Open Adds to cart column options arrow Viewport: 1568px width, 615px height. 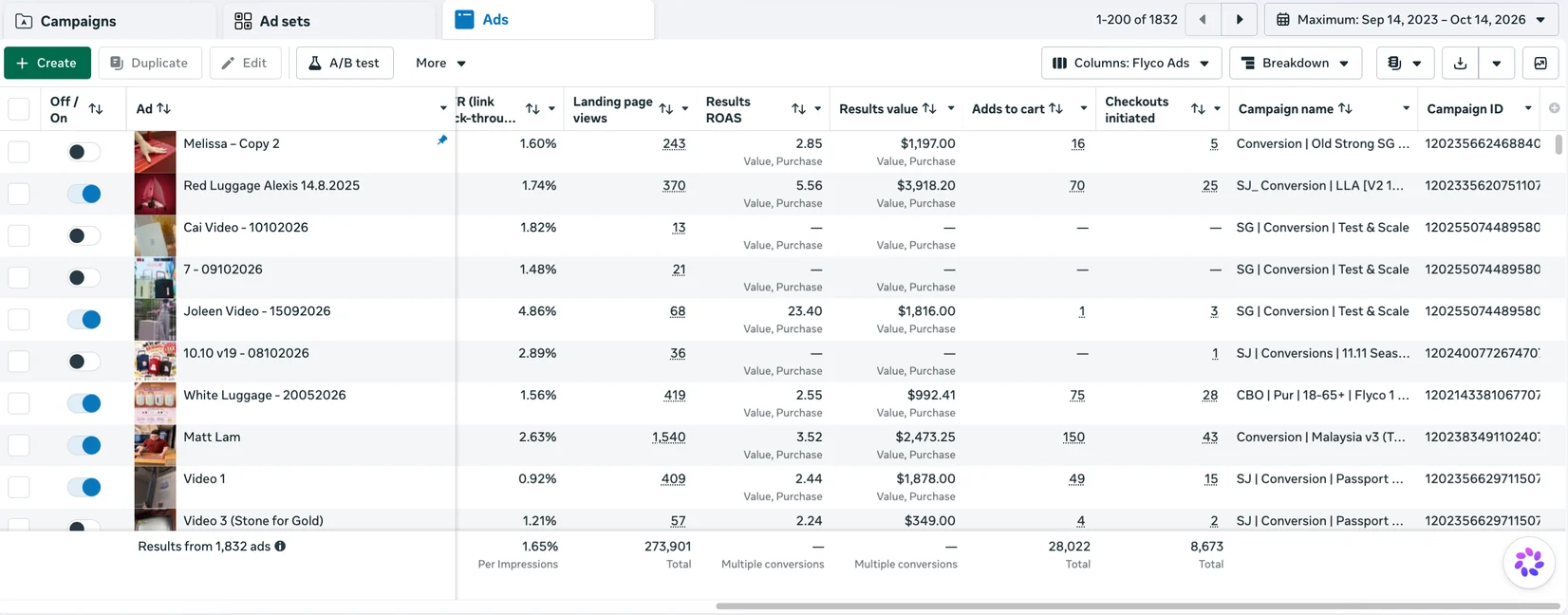pyautogui.click(x=1083, y=109)
